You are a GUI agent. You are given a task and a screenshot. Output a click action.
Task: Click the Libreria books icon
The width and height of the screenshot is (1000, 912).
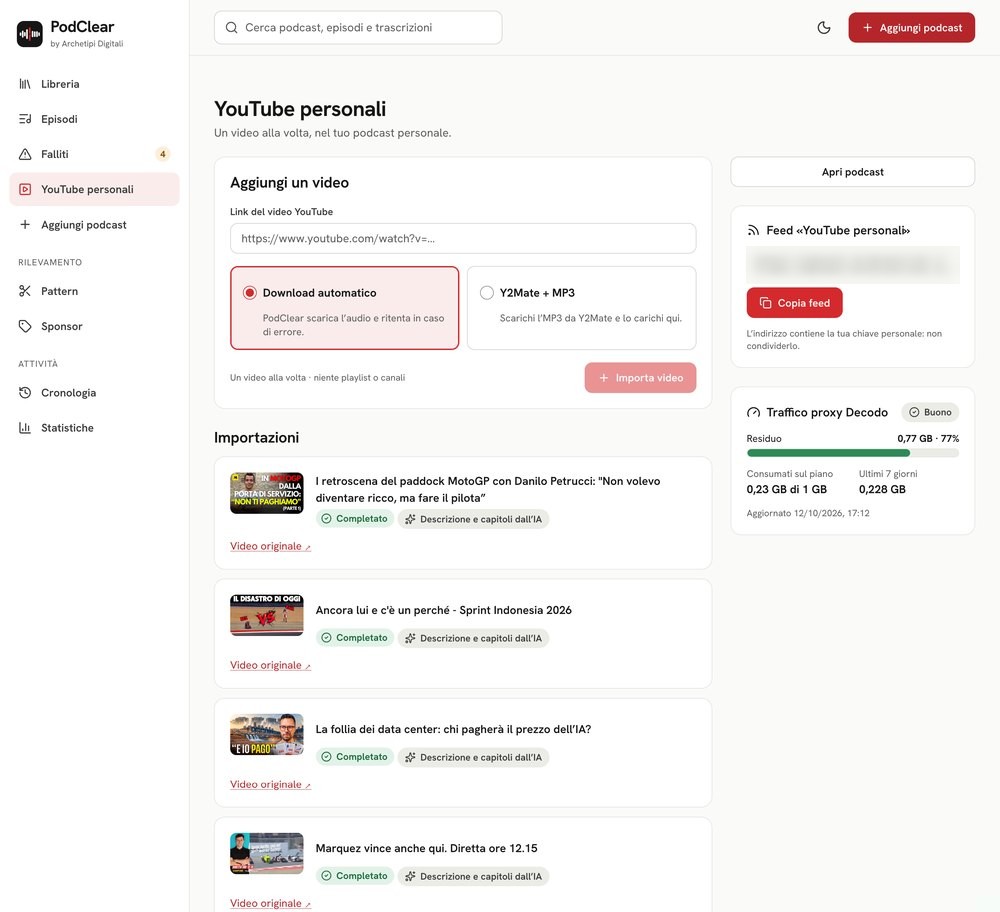pos(25,84)
